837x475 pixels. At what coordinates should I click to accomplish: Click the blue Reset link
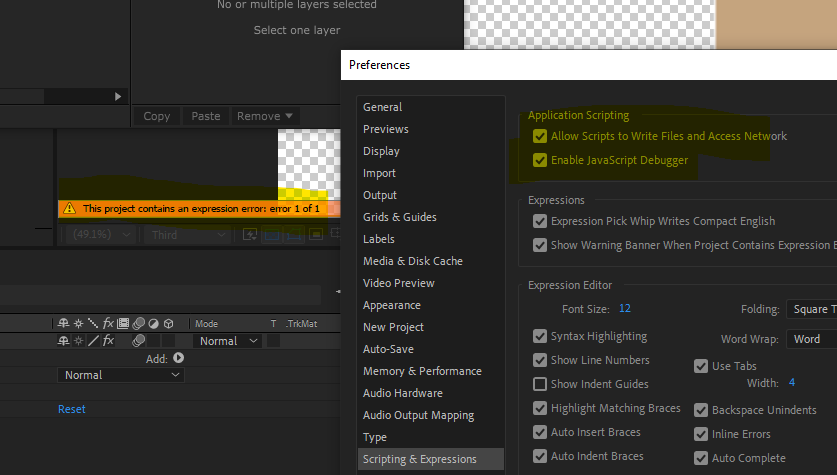(72, 409)
